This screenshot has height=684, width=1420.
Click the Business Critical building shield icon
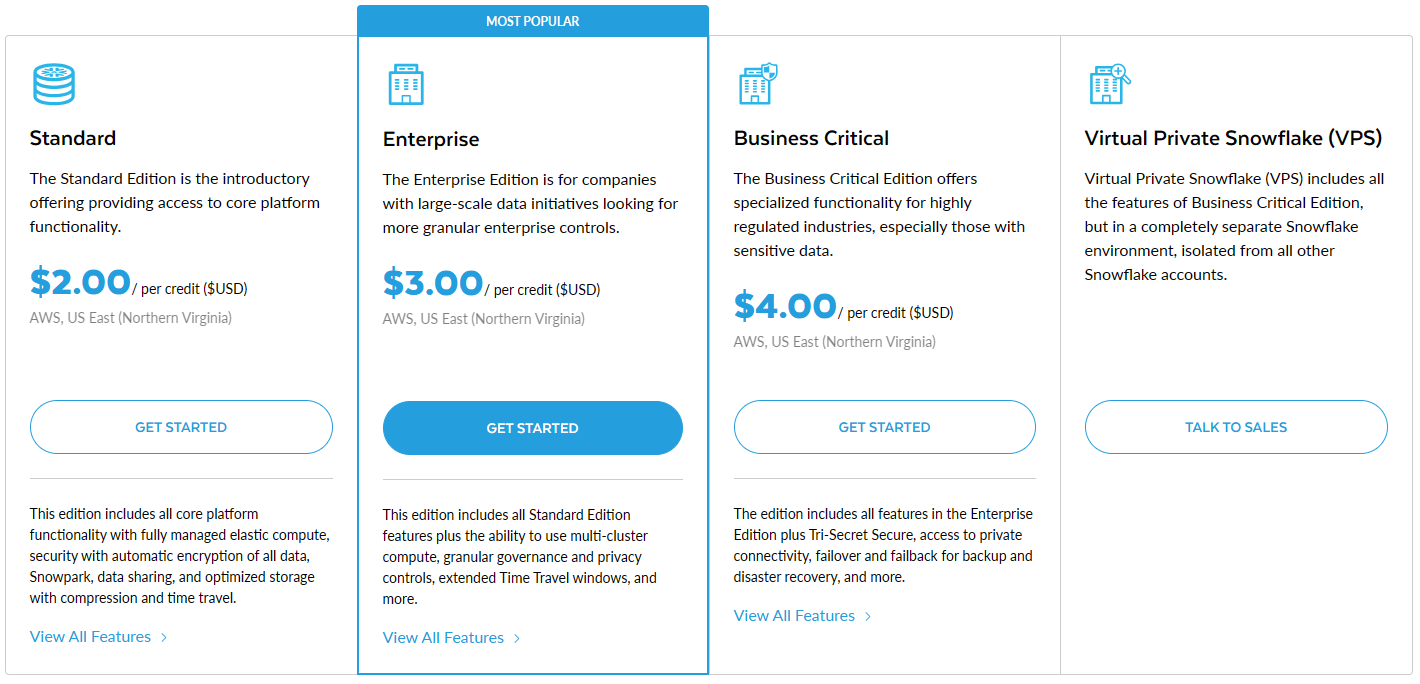757,84
